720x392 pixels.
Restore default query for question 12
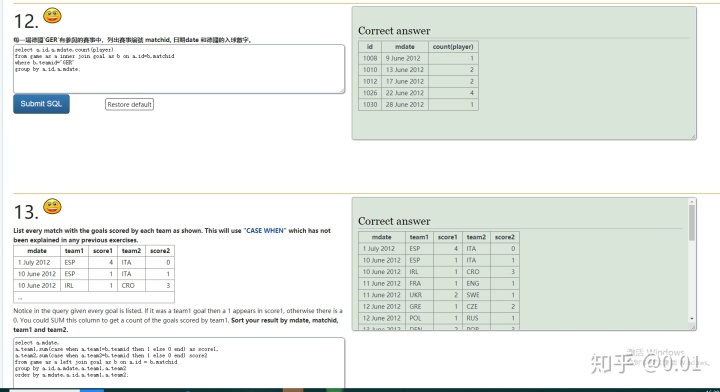pyautogui.click(x=129, y=104)
